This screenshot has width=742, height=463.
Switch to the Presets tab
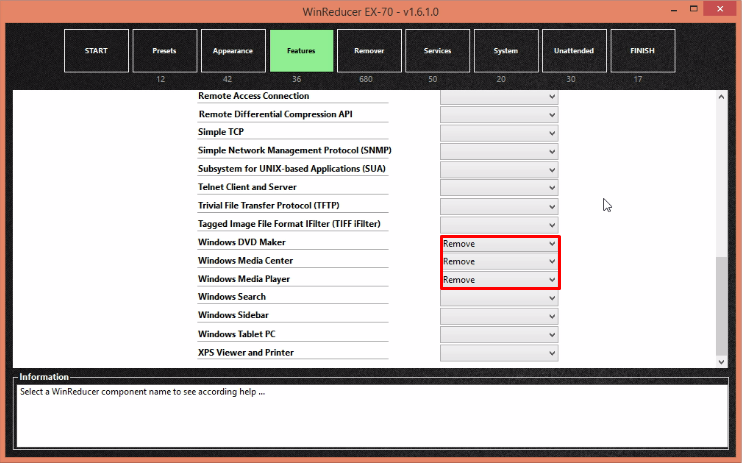point(165,51)
